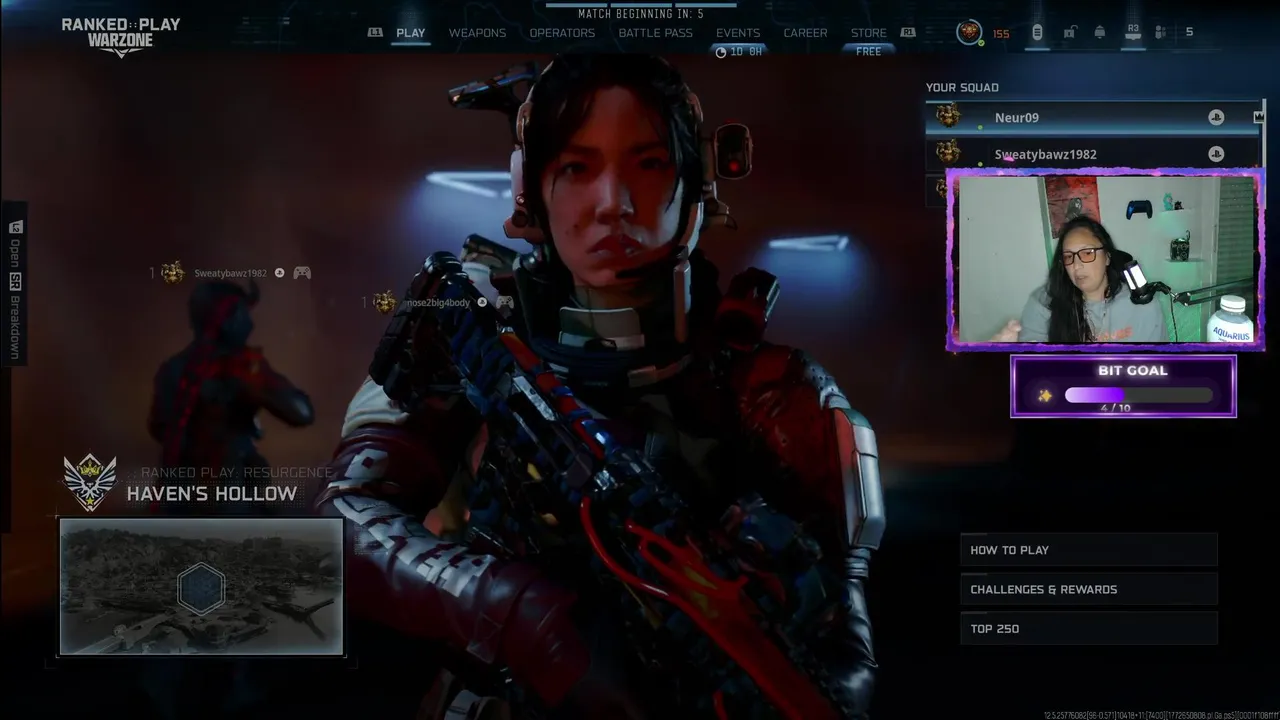Click the BIT GOAL sparkle icon
Image resolution: width=1280 pixels, height=720 pixels.
pyautogui.click(x=1044, y=396)
